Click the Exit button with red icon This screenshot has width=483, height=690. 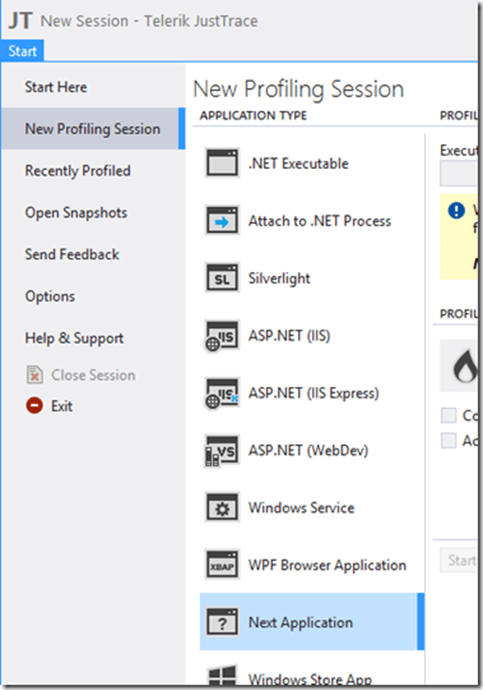tap(49, 406)
